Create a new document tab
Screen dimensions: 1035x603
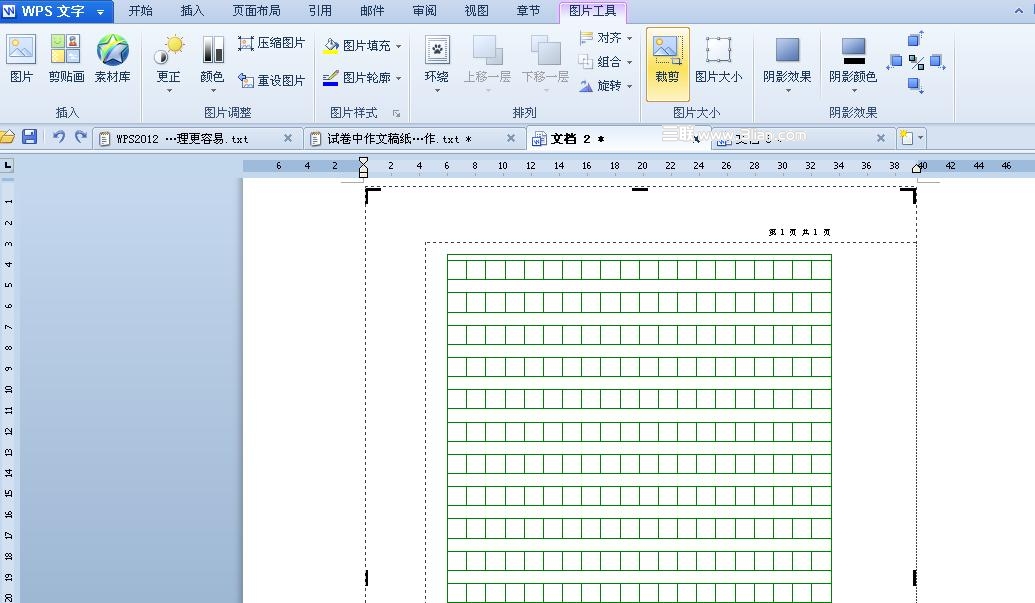pos(907,138)
